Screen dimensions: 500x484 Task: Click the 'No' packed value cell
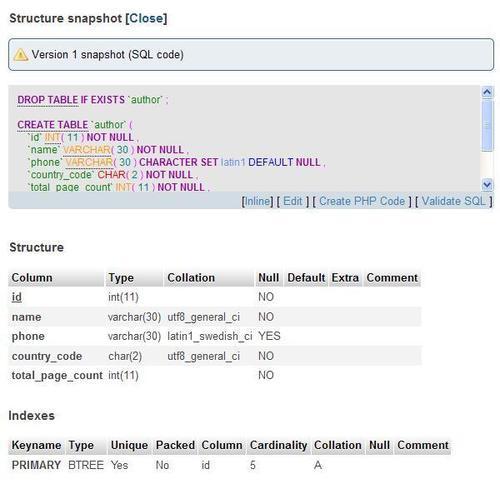click(162, 465)
